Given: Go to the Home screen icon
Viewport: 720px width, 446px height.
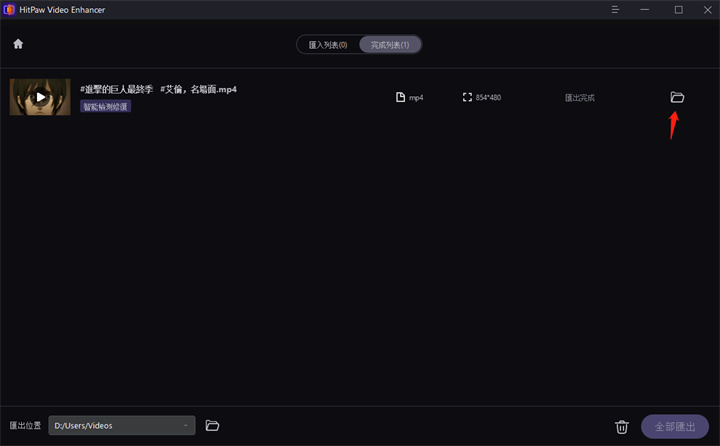Looking at the screenshot, I should click(18, 44).
